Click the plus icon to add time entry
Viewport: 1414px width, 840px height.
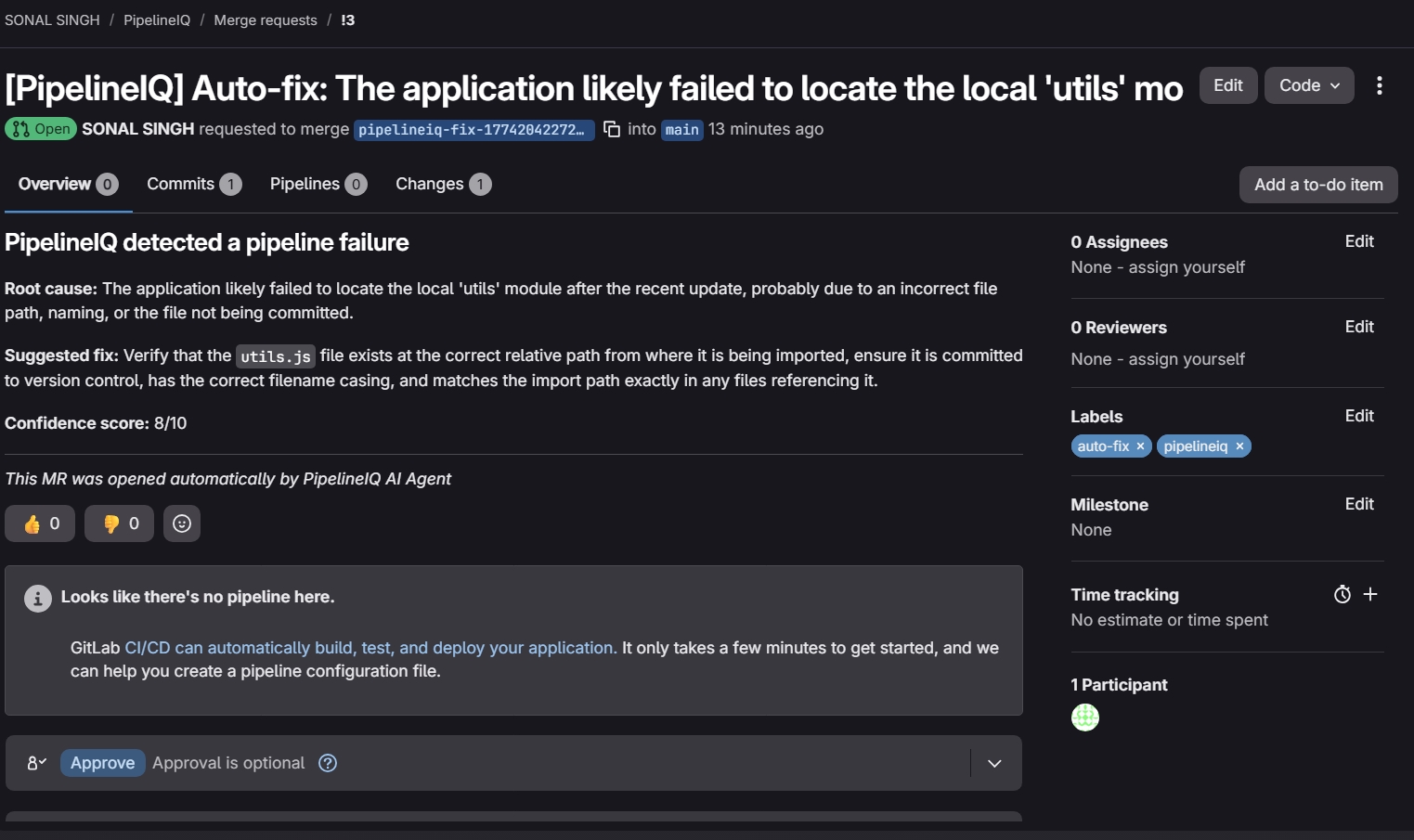1370,594
